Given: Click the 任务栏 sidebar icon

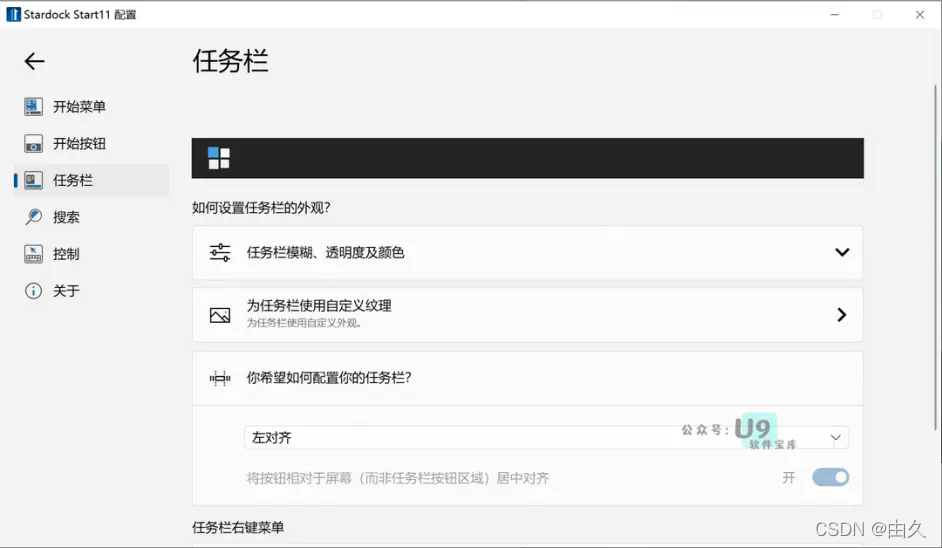Looking at the screenshot, I should tap(33, 180).
